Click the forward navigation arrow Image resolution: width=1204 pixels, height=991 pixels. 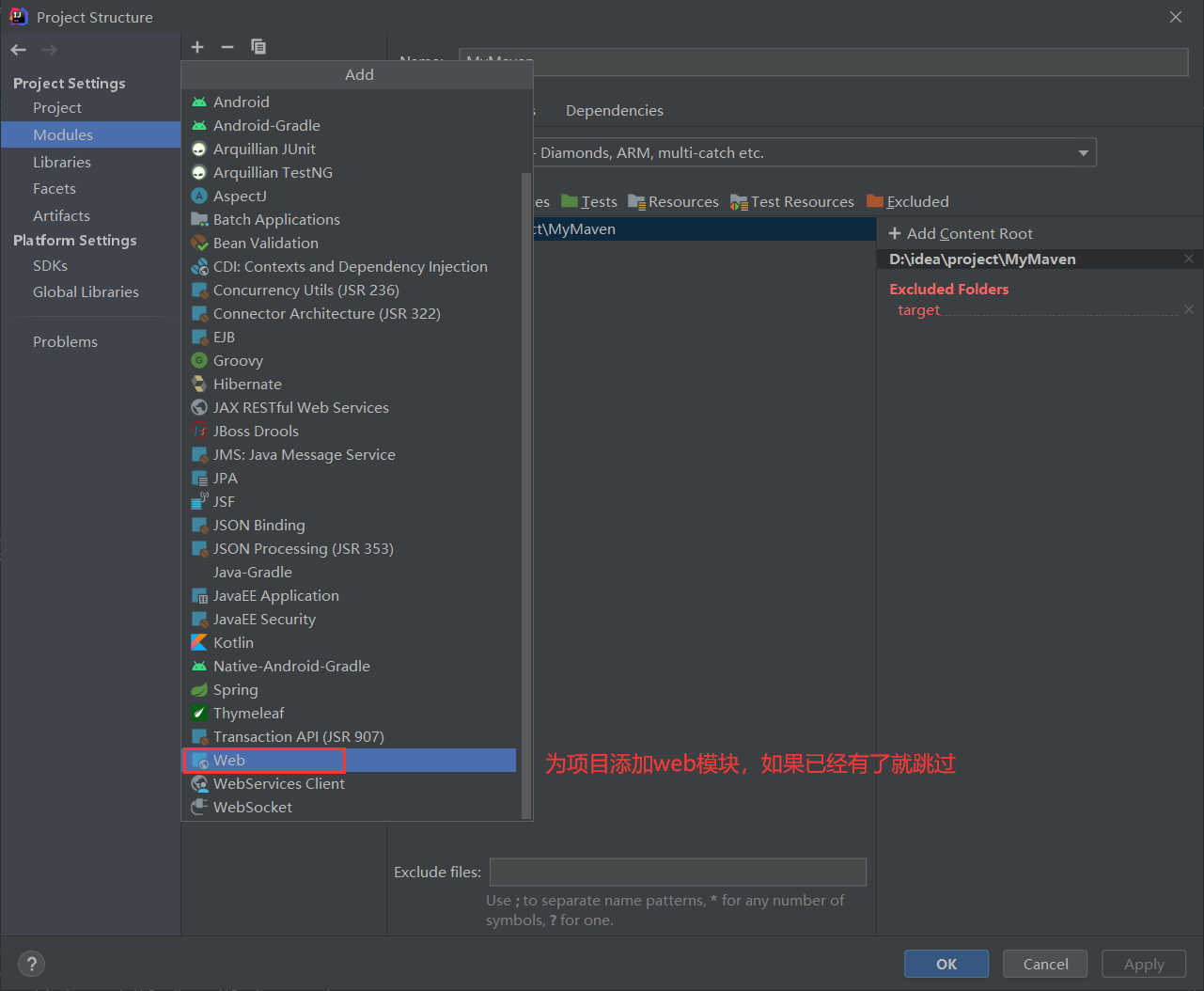pos(49,50)
